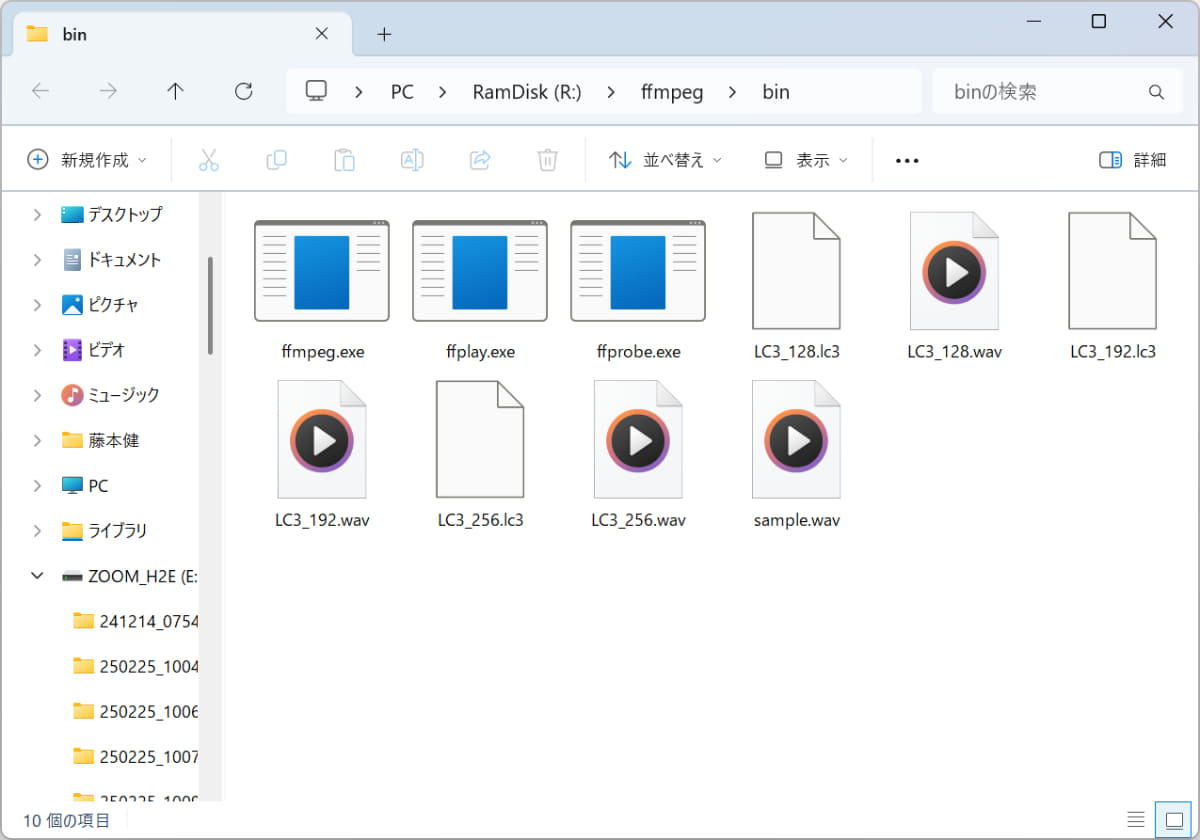The width and height of the screenshot is (1200, 840).
Task: Click the 10 個の項目 status text
Action: (x=67, y=821)
